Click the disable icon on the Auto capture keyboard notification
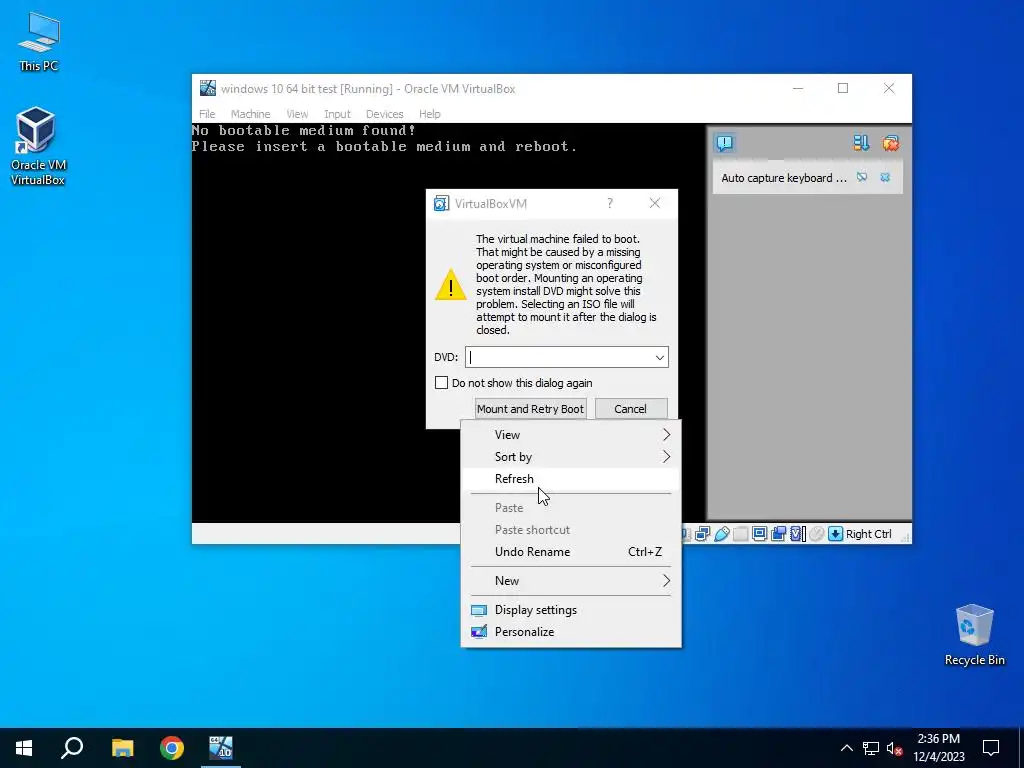Screen dimensions: 1024x768 (x=862, y=178)
